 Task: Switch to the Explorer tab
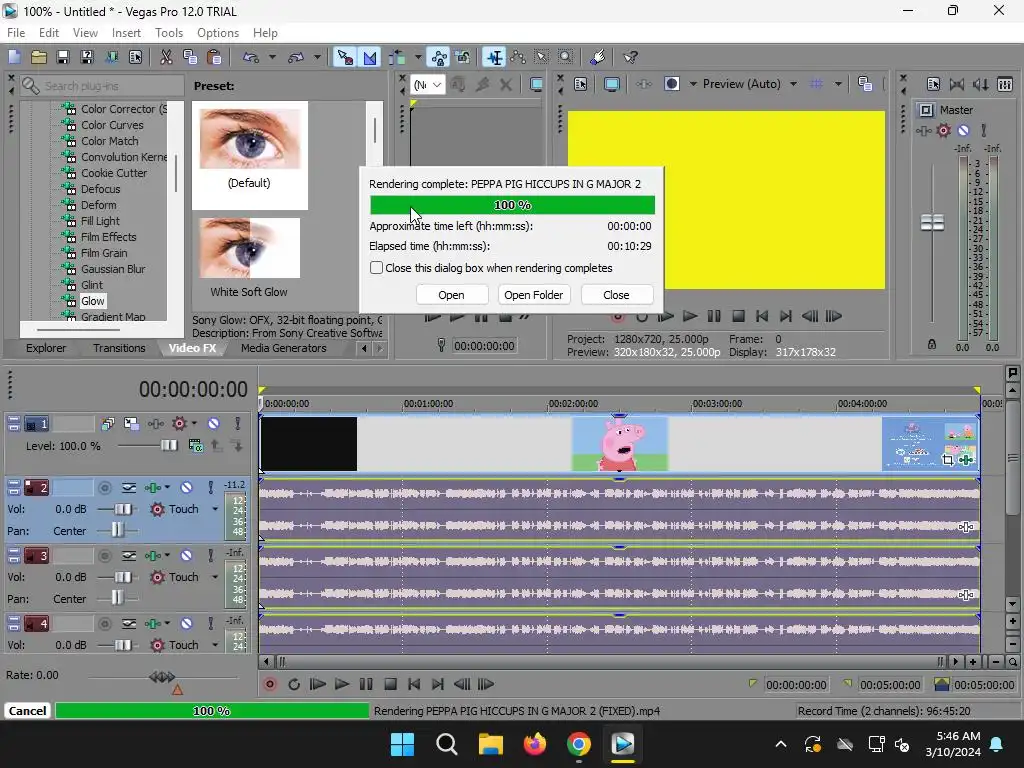46,348
